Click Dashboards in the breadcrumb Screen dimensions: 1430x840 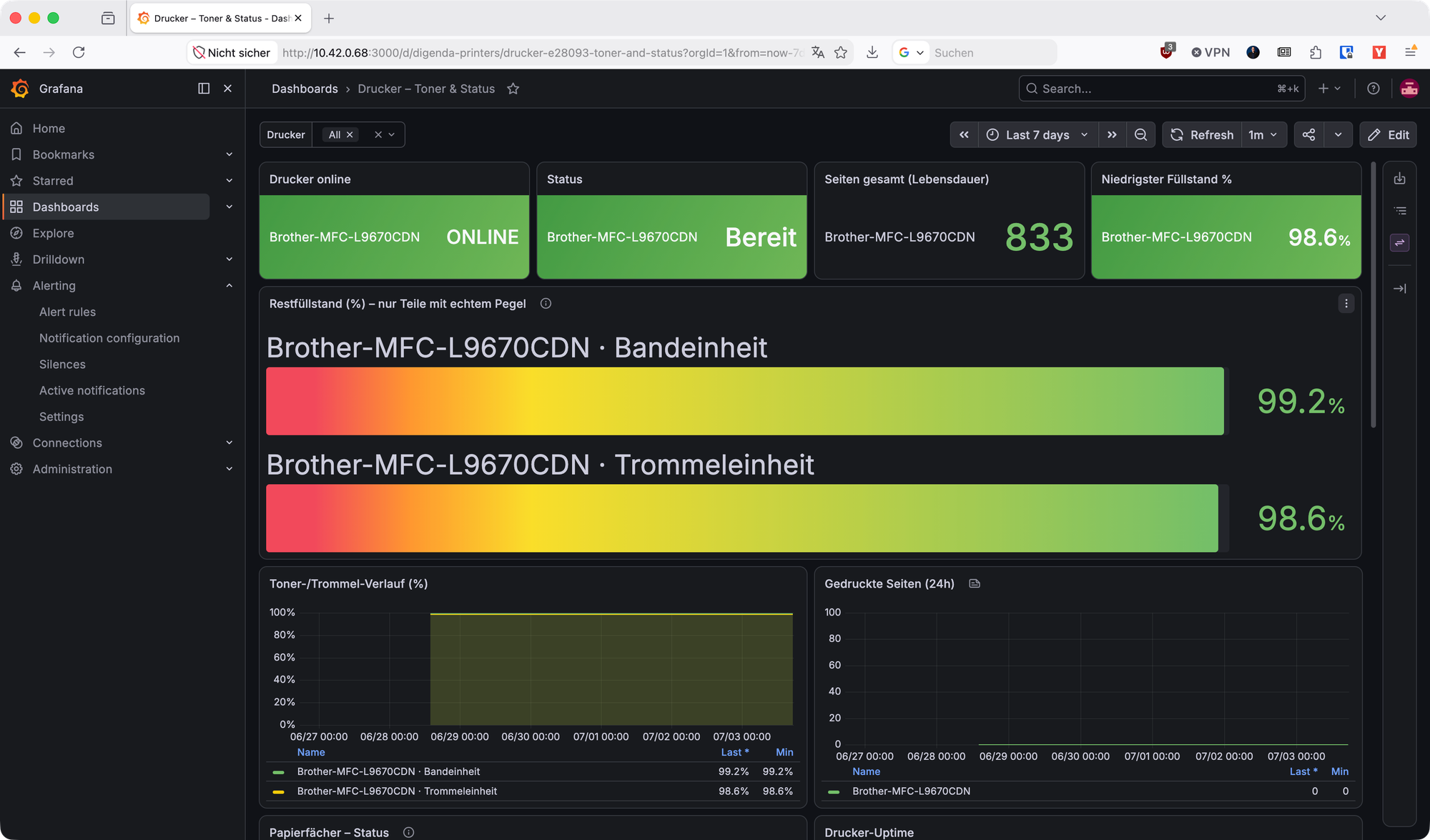[305, 89]
